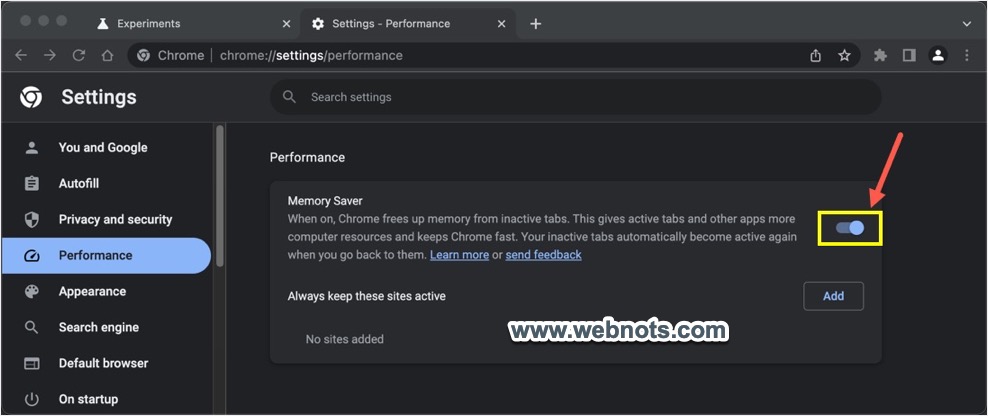The width and height of the screenshot is (988, 416).
Task: Go forward with the forward arrow
Action: (x=50, y=55)
